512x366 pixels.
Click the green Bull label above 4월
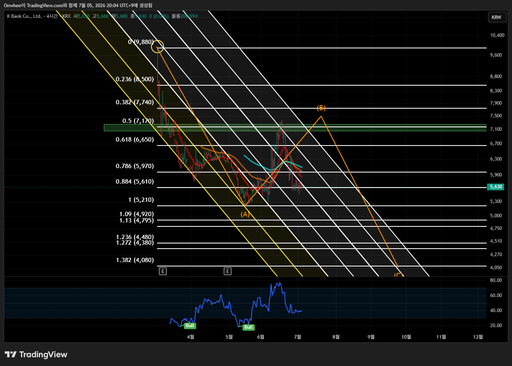click(x=190, y=326)
